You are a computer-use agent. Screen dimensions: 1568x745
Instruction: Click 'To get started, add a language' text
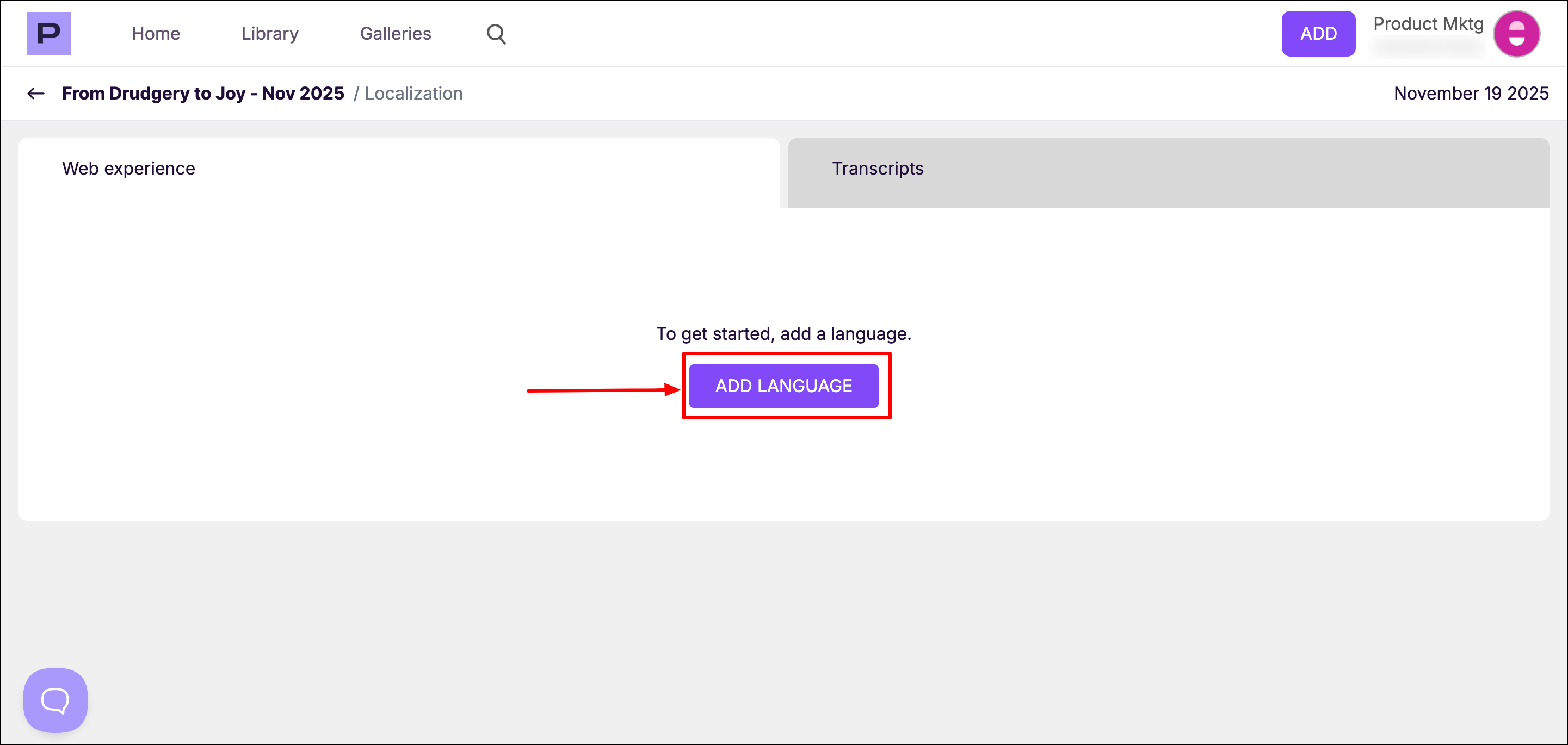tap(783, 334)
